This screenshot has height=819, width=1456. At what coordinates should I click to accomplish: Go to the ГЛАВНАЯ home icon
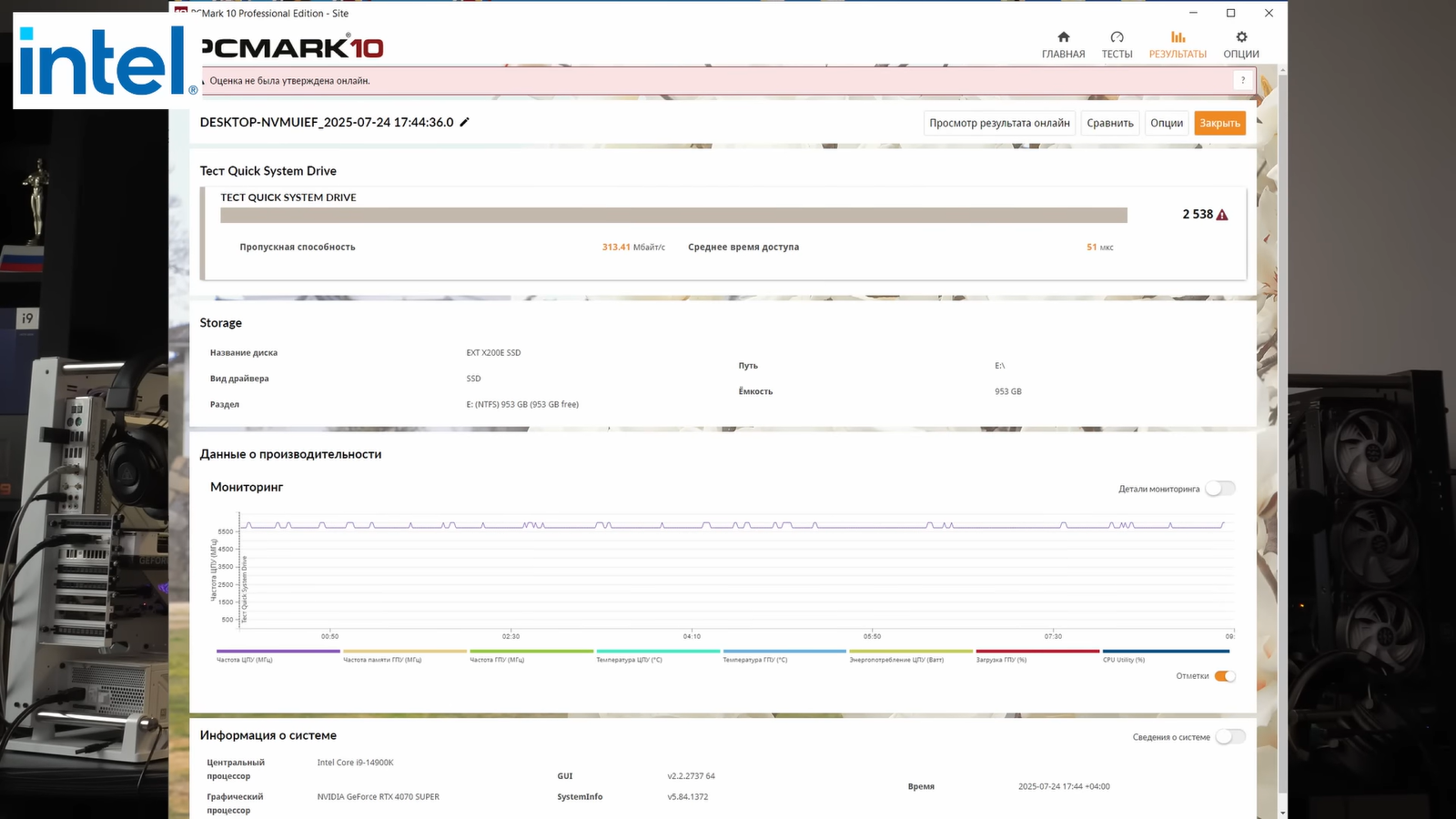pyautogui.click(x=1063, y=37)
